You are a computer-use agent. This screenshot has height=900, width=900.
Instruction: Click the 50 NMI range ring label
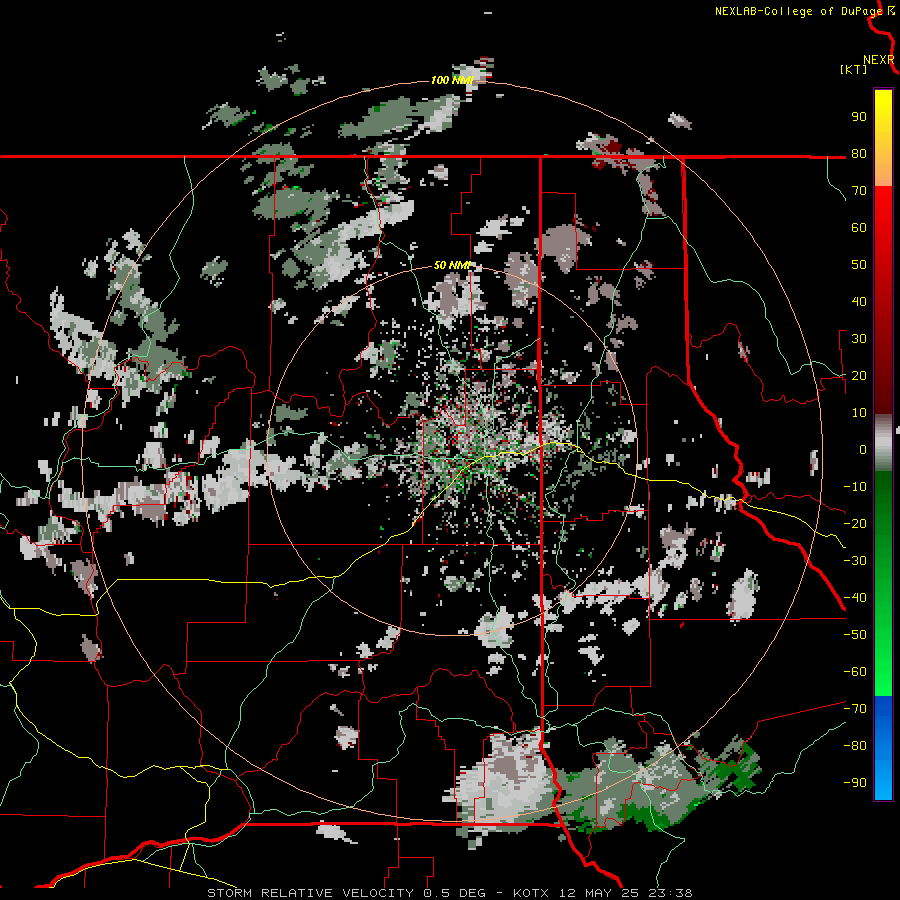452,265
